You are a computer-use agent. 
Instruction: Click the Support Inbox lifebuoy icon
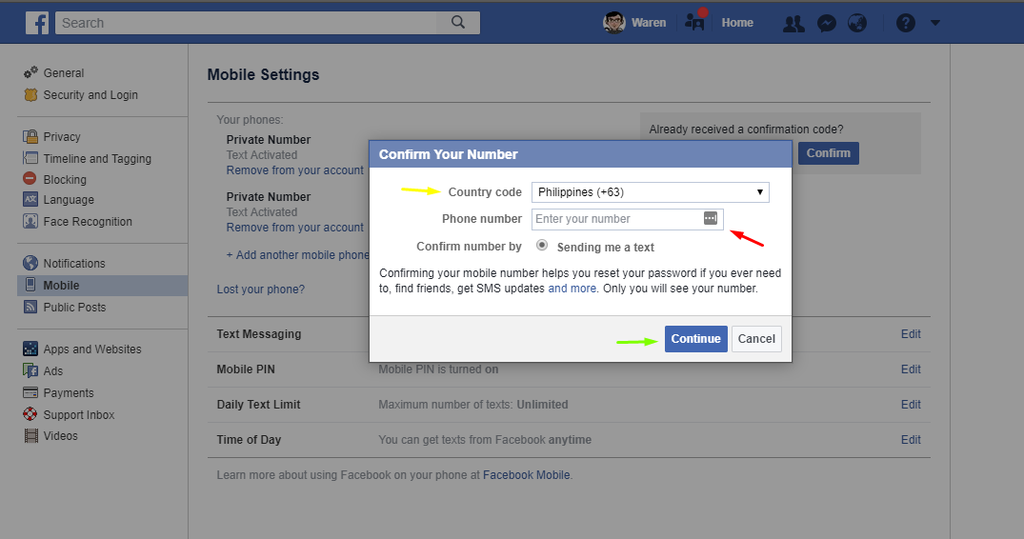click(x=31, y=414)
